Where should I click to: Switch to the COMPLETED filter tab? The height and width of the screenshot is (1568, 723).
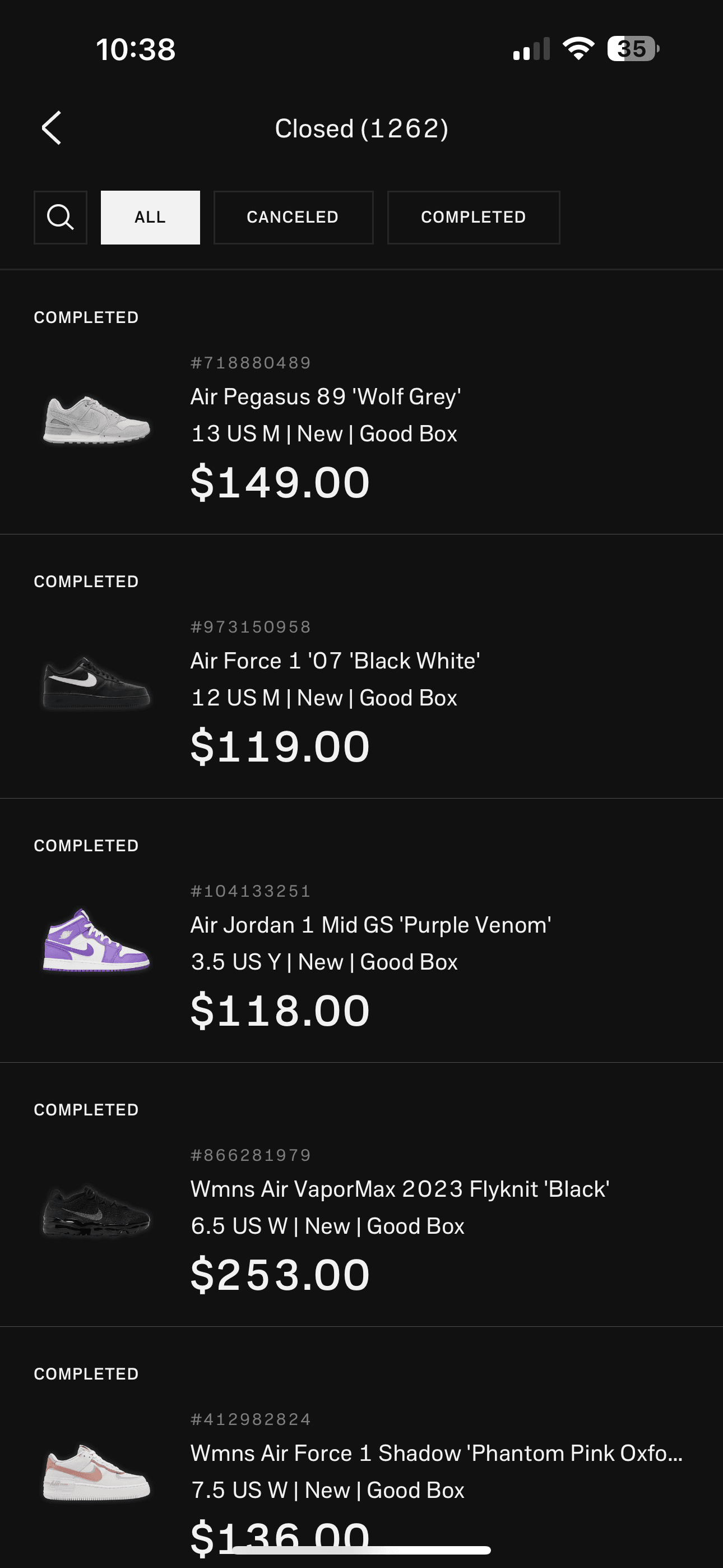474,217
